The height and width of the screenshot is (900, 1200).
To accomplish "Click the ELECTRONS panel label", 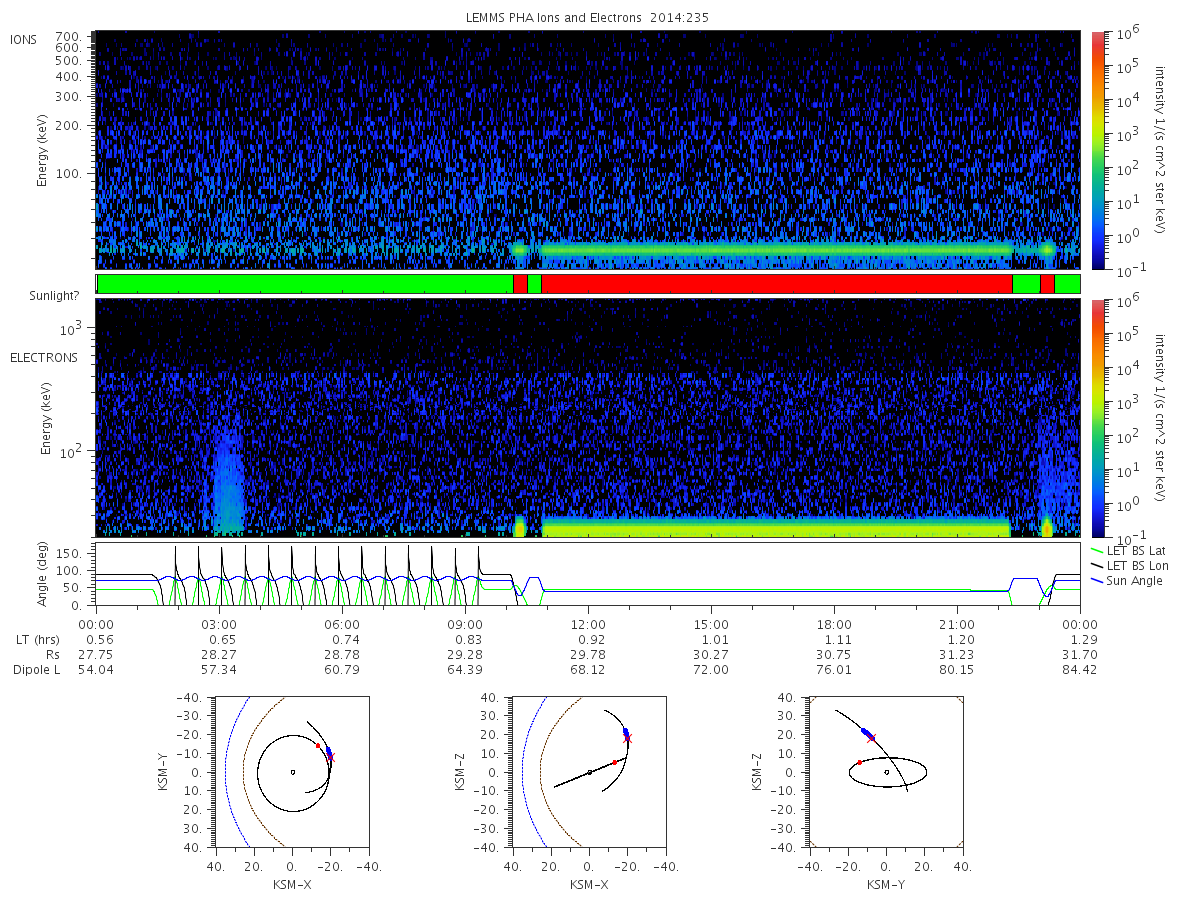I will pos(44,357).
